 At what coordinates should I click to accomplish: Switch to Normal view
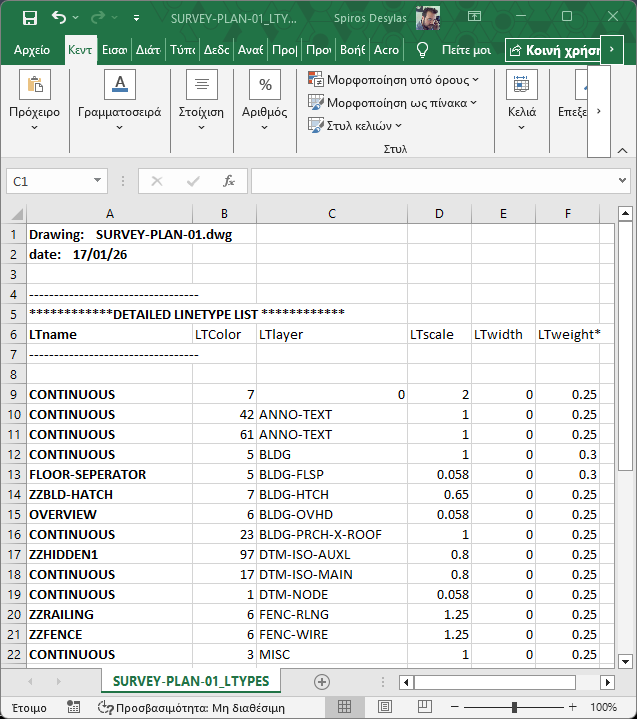(344, 707)
